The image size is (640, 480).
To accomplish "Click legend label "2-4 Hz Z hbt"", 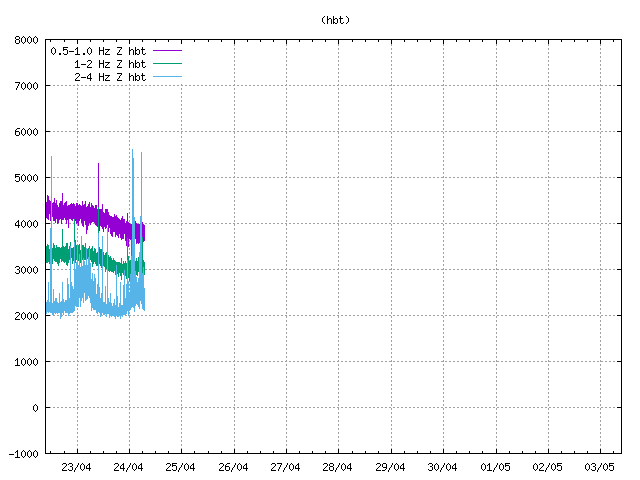I will coord(110,78).
